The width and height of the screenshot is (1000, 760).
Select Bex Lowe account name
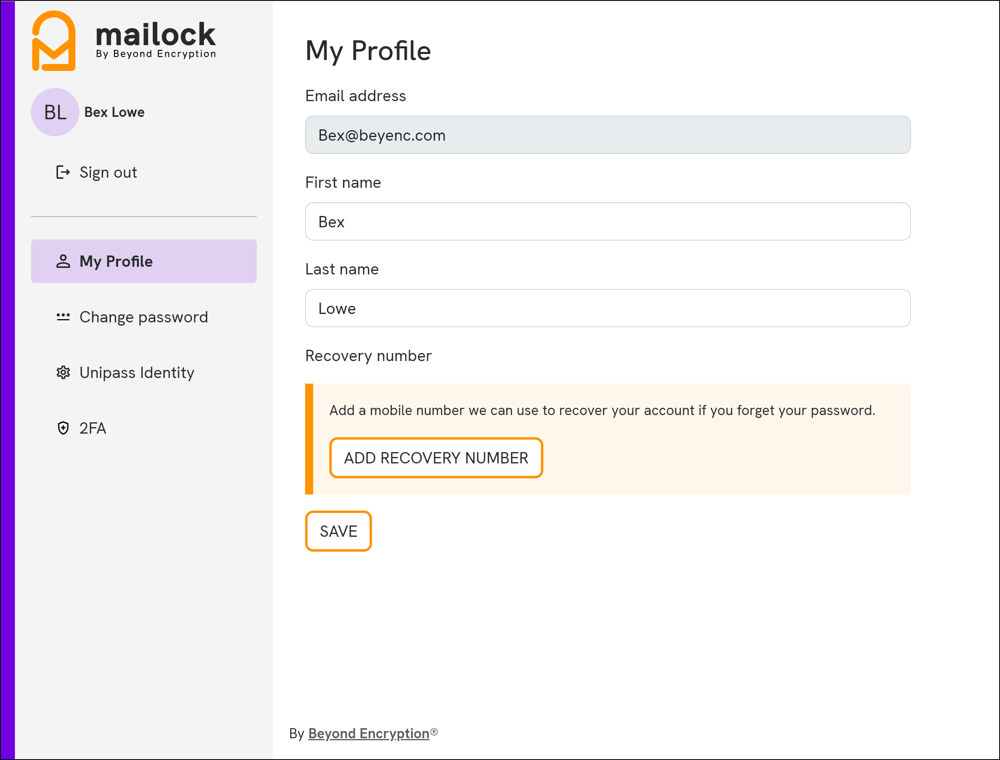click(x=114, y=112)
